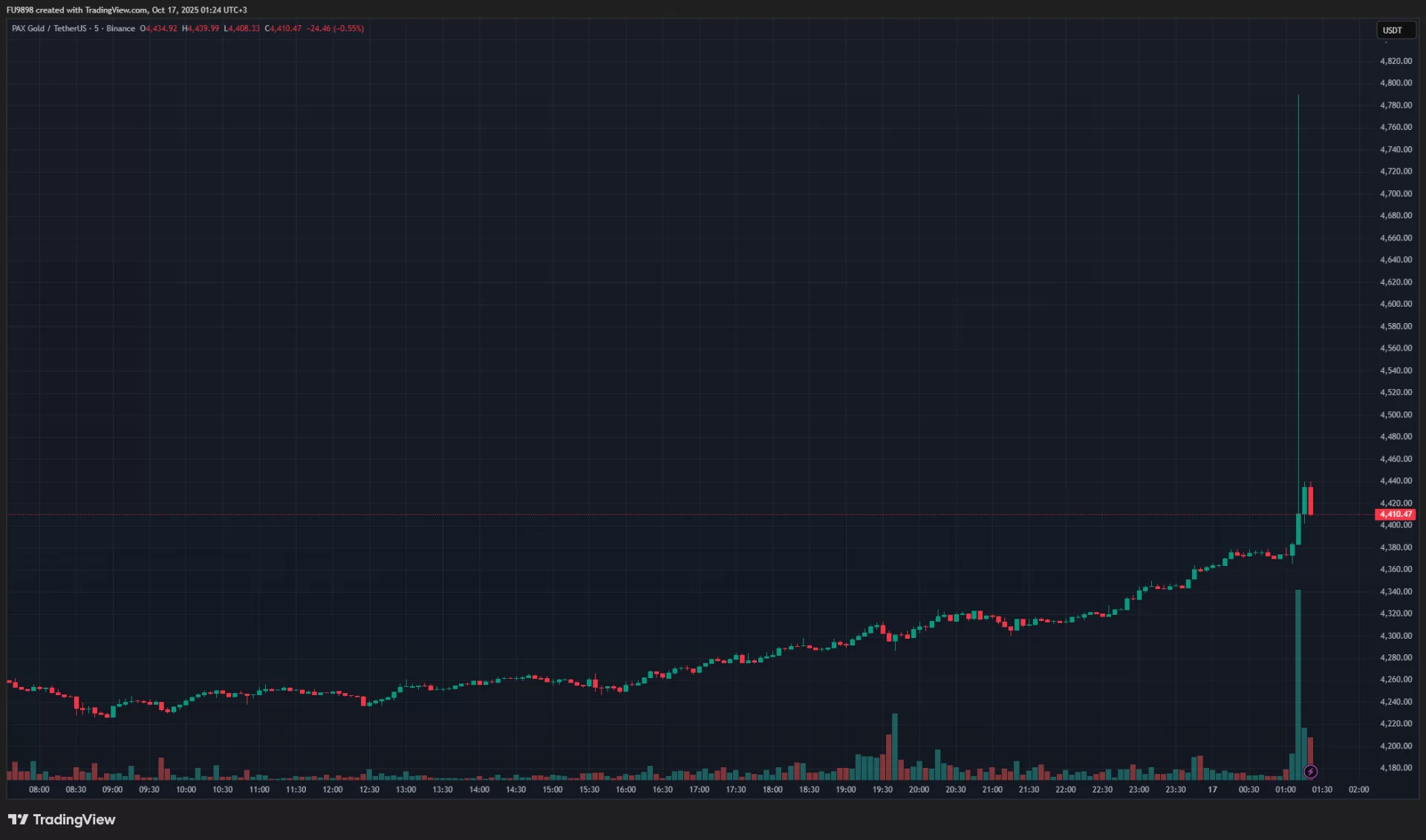
Task: Click the 17 date label on the time axis
Action: click(1212, 789)
